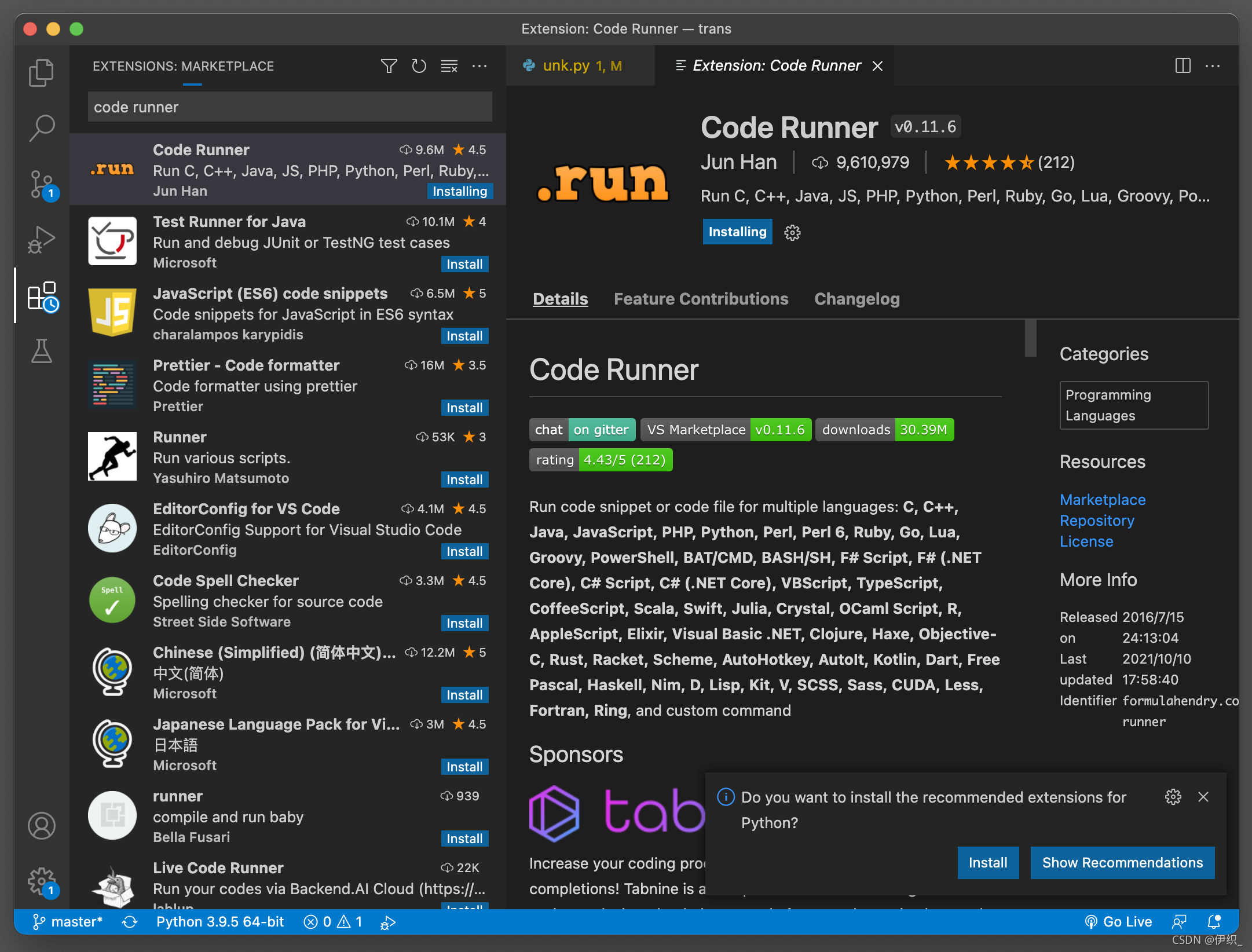The image size is (1252, 952).
Task: Install Code Spell Checker
Action: point(464,623)
